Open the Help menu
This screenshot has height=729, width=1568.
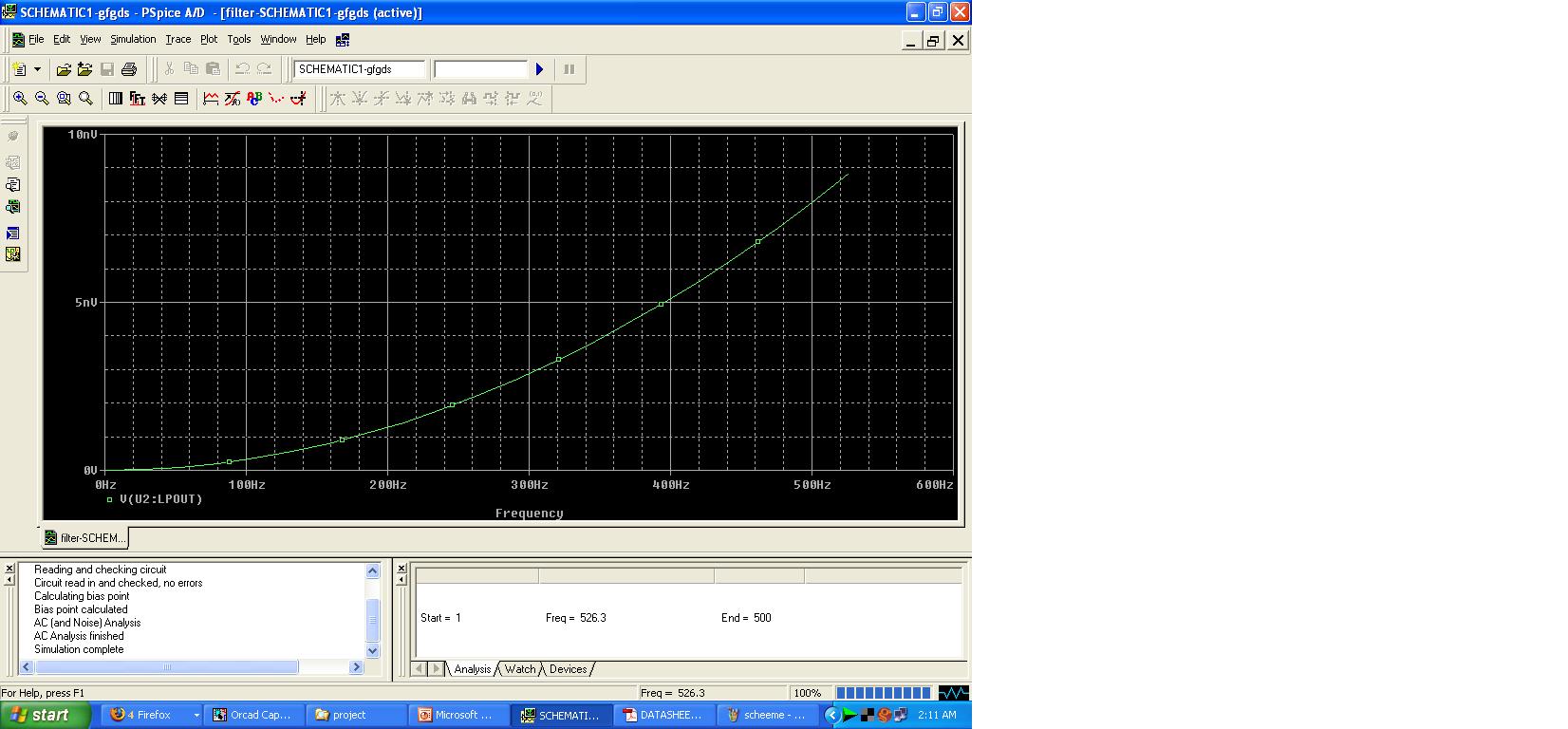coord(315,40)
